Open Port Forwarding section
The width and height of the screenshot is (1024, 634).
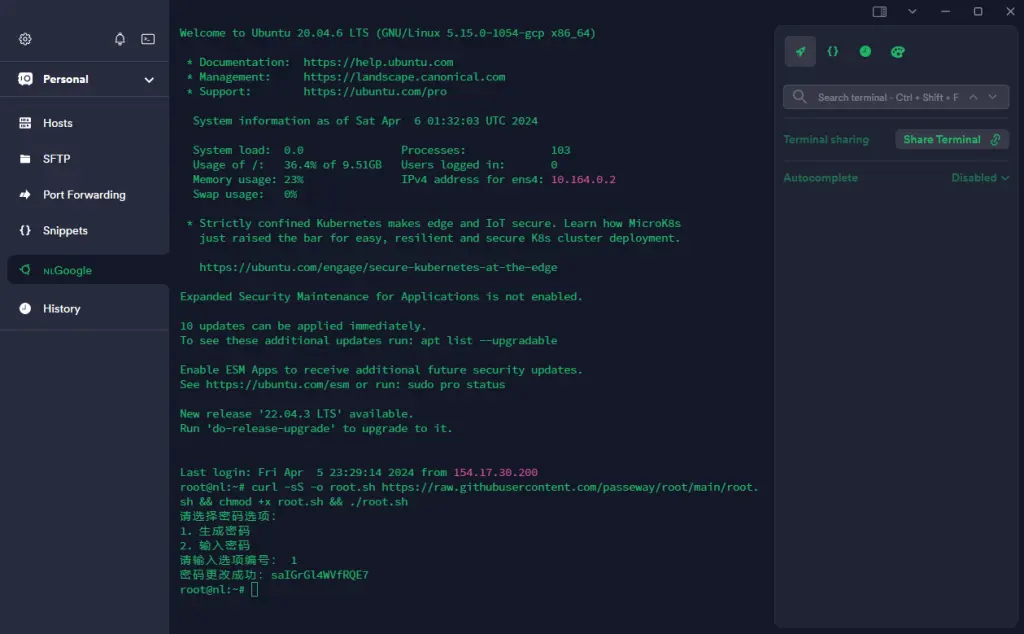pyautogui.click(x=84, y=195)
